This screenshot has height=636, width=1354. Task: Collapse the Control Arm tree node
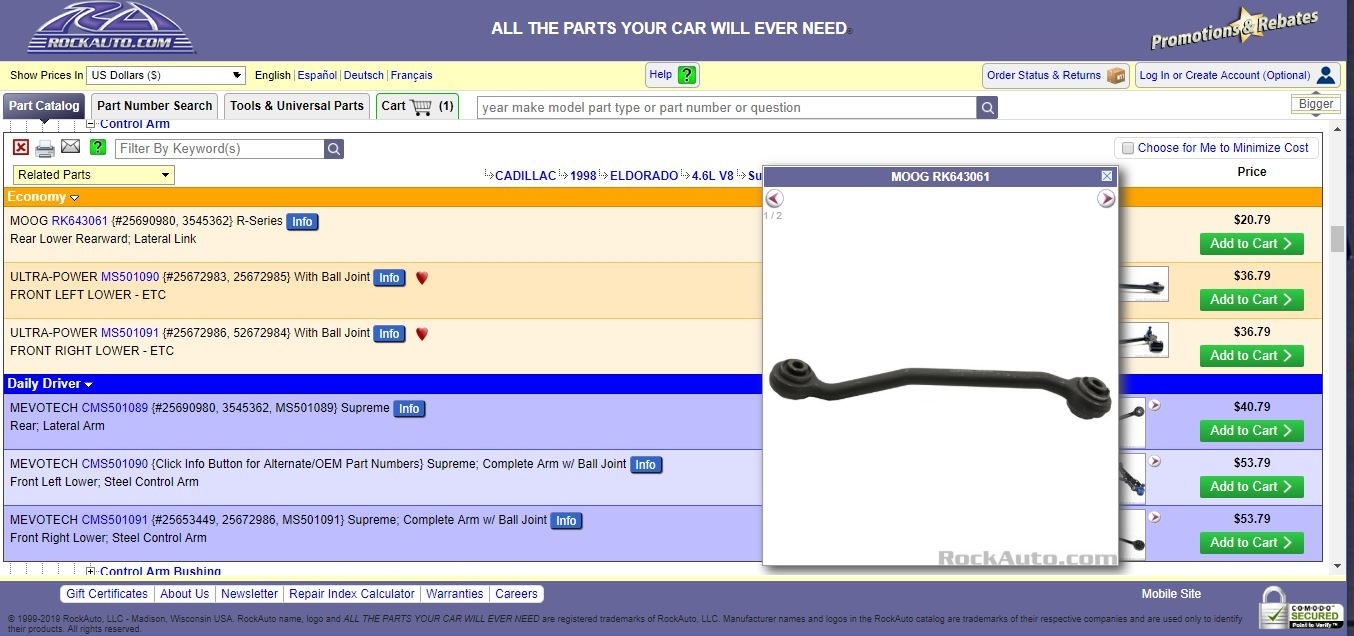90,124
